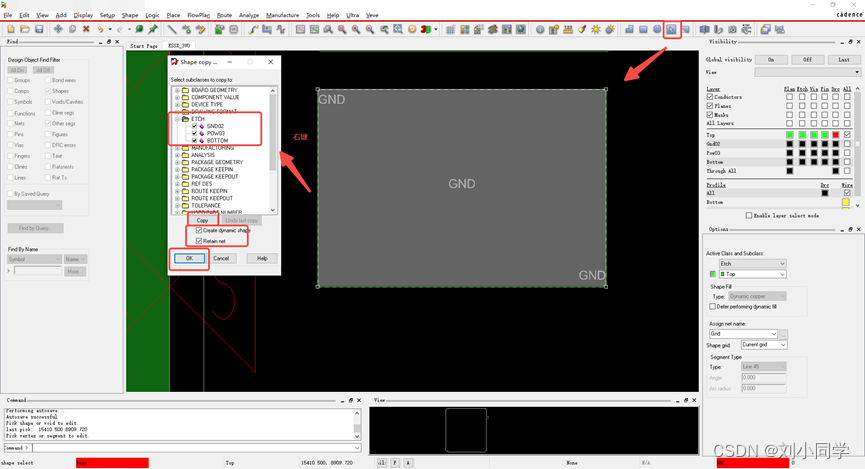The image size is (865, 469).
Task: Expand the BOARD GEOMETRY tree folder
Action: tap(177, 90)
